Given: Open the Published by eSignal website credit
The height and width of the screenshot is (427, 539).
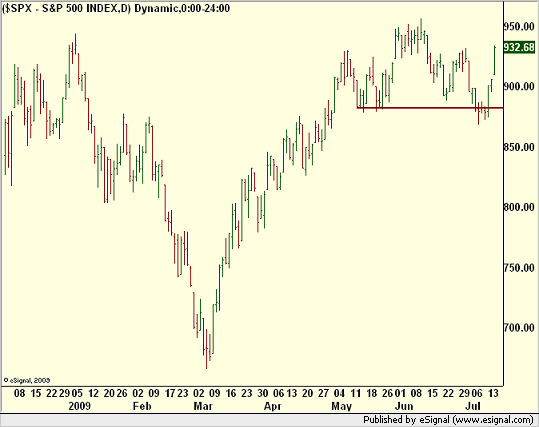Looking at the screenshot, I should pyautogui.click(x=448, y=420).
